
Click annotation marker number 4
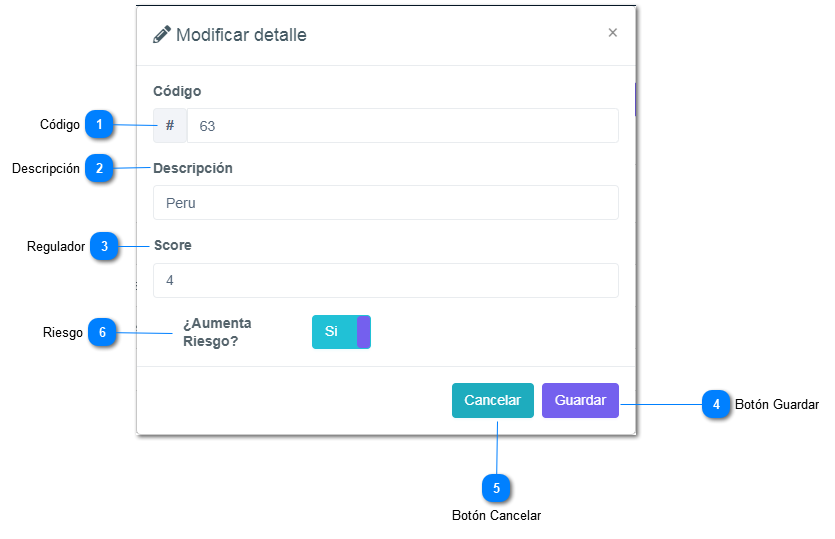click(x=716, y=404)
